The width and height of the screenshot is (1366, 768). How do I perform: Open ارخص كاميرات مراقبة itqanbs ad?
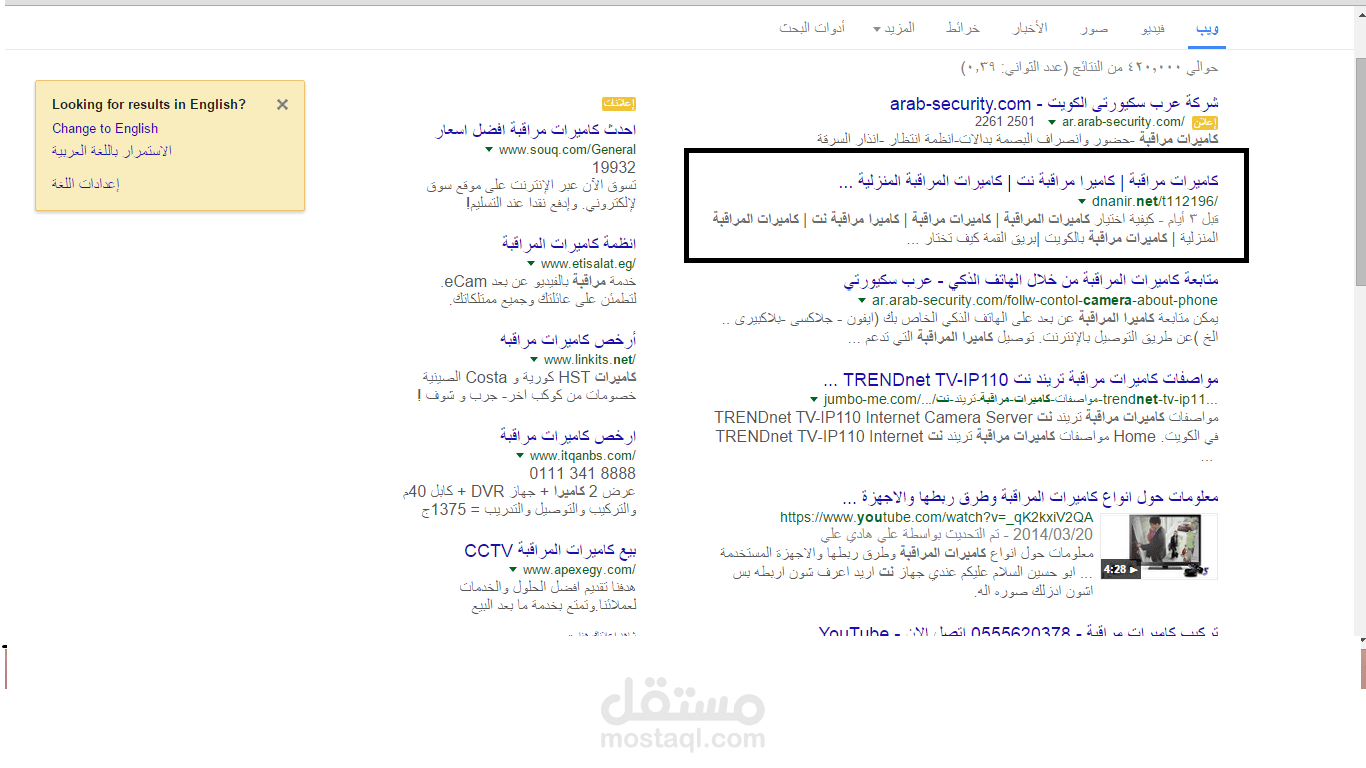568,436
